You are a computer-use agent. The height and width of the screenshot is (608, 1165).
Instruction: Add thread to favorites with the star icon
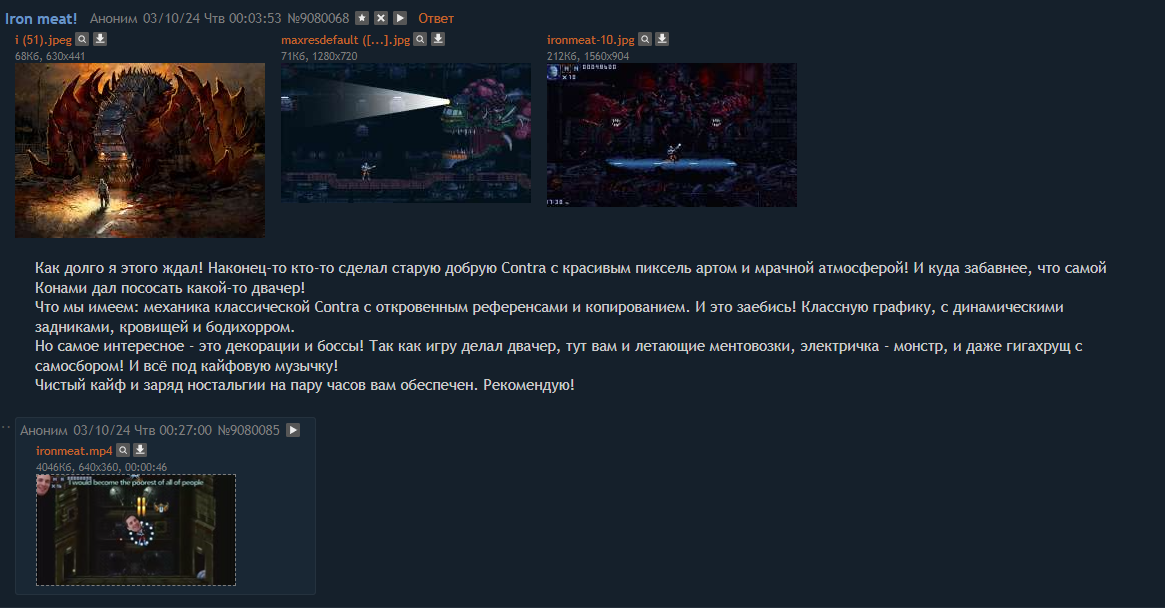[362, 18]
